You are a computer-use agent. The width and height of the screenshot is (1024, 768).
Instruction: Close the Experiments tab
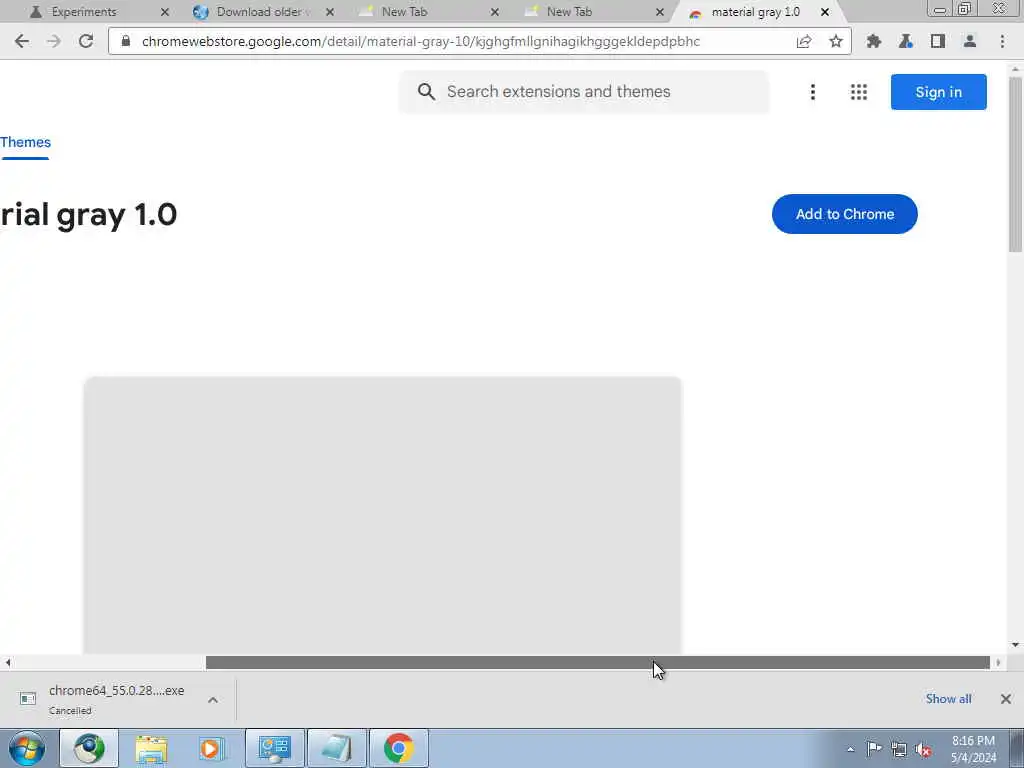165,12
